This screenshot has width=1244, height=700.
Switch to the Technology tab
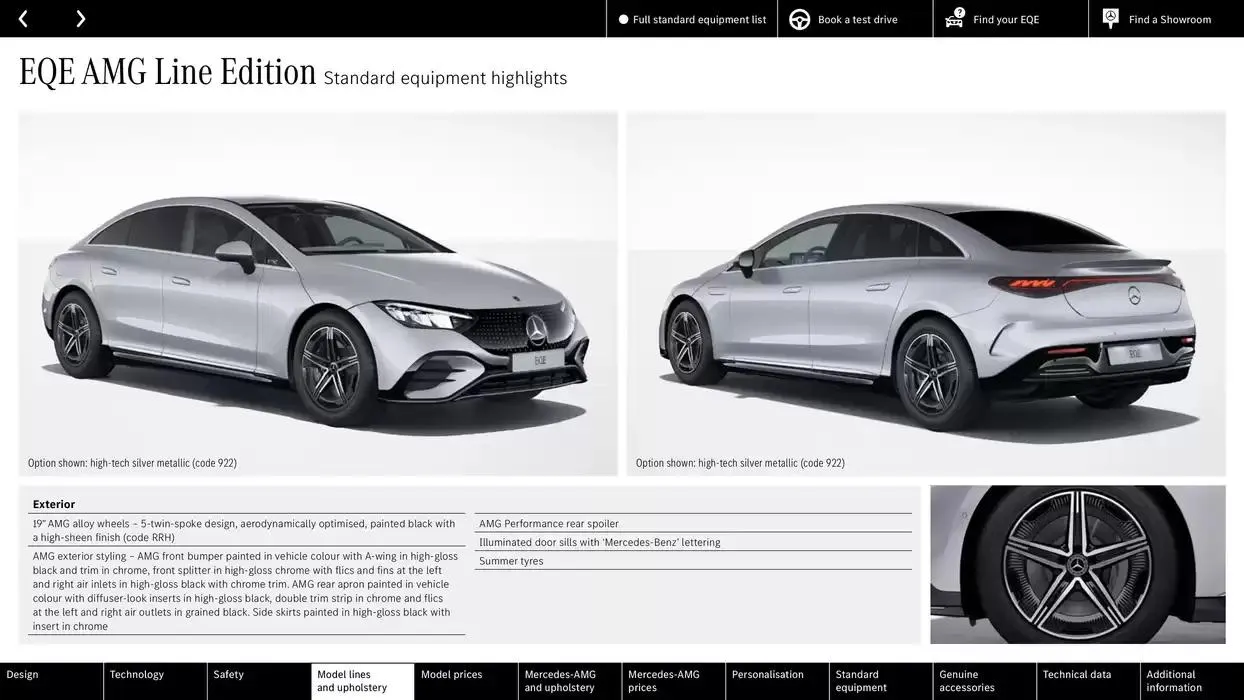click(x=155, y=681)
